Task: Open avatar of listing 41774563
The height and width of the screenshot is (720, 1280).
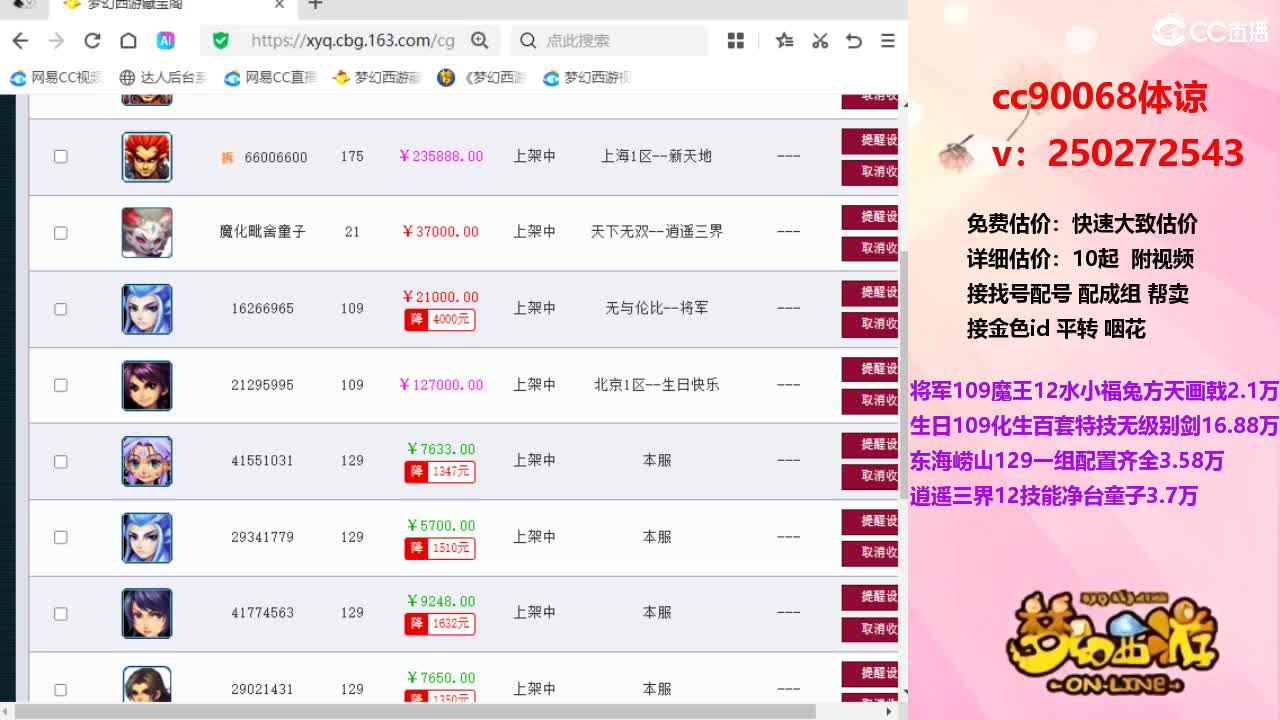Action: click(x=147, y=613)
